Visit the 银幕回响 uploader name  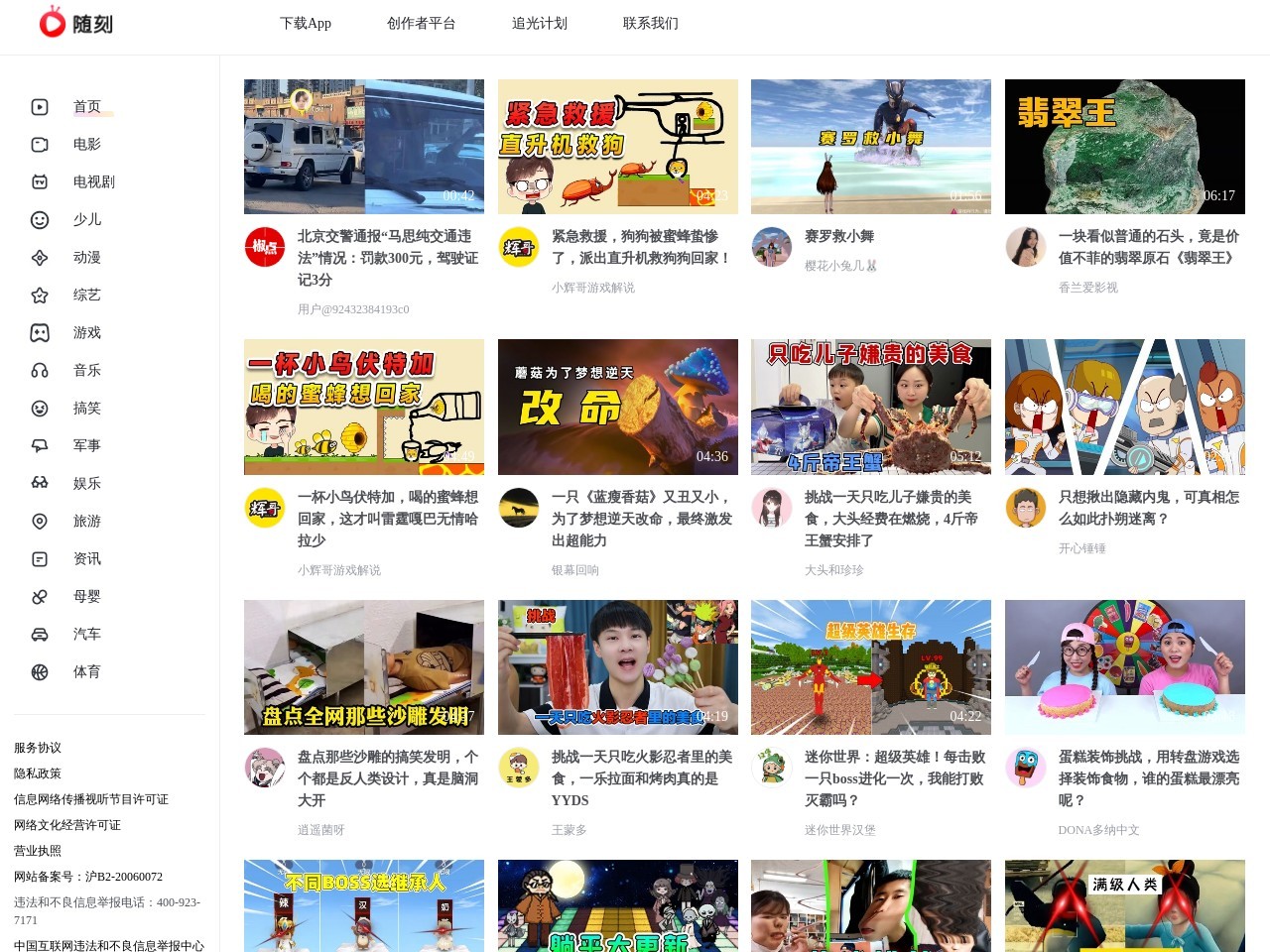pyautogui.click(x=575, y=570)
